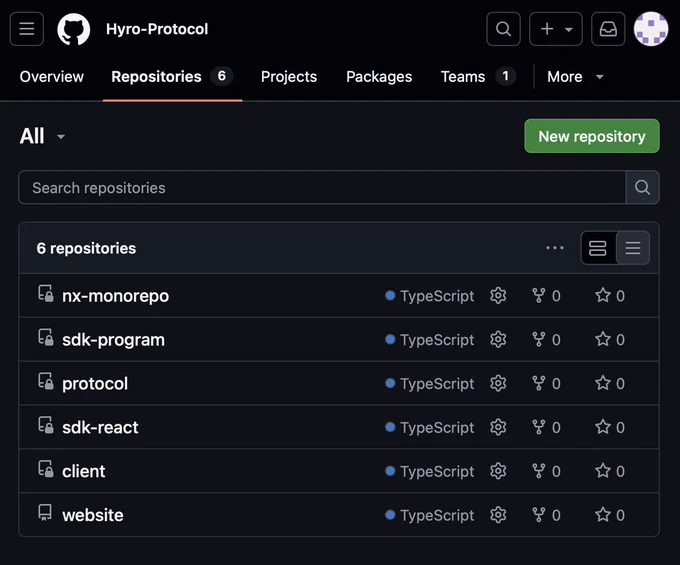Expand the All repositories filter dropdown
This screenshot has width=680, height=565.
[42, 136]
